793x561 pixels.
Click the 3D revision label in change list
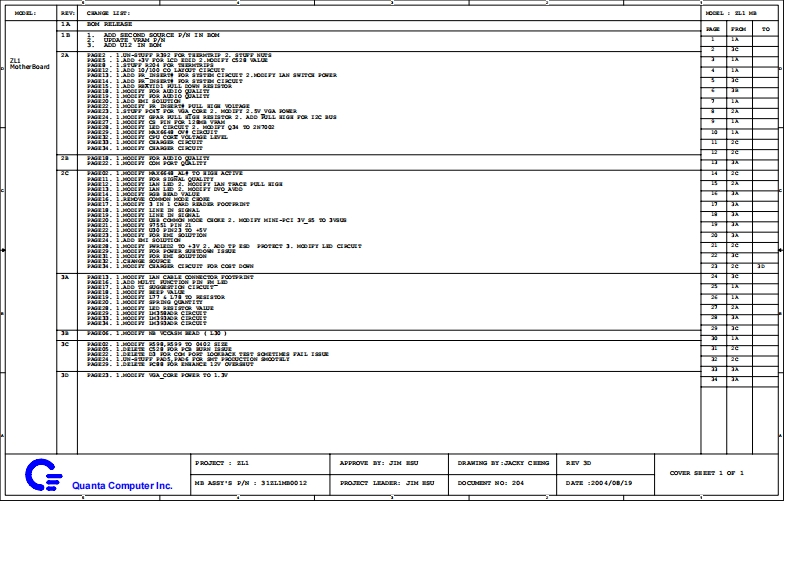(65, 374)
